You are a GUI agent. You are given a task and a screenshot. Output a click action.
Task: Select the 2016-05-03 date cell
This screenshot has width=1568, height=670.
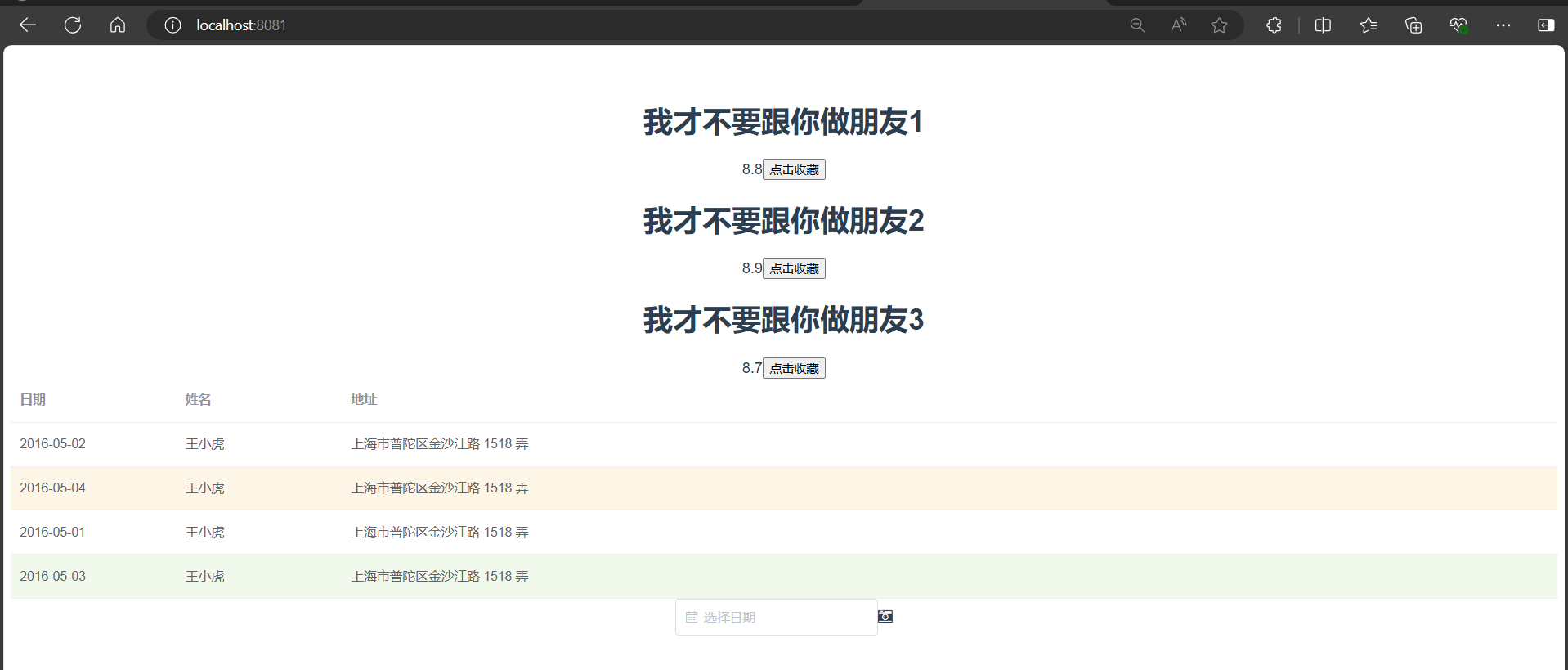(52, 577)
